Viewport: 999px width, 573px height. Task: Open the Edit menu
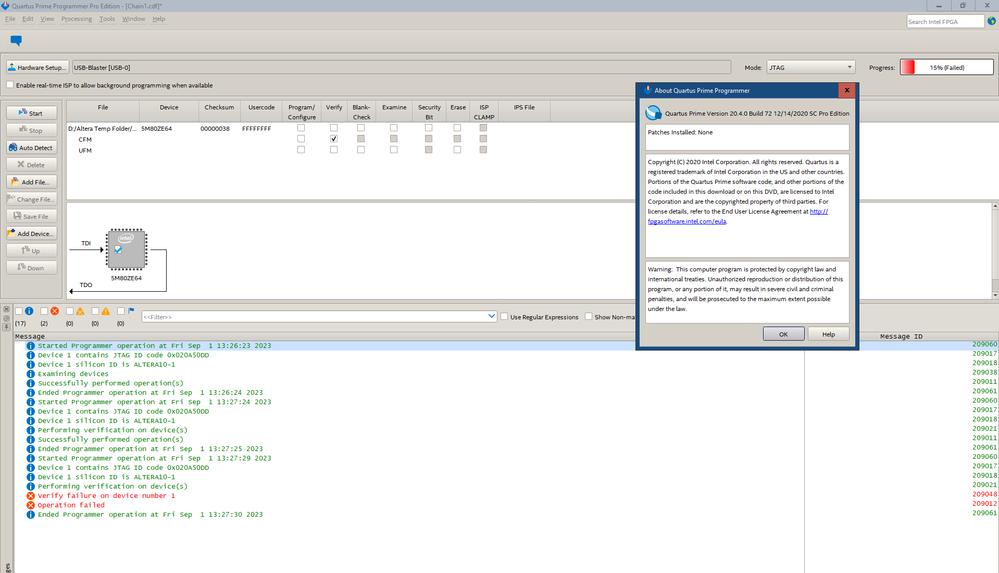28,19
